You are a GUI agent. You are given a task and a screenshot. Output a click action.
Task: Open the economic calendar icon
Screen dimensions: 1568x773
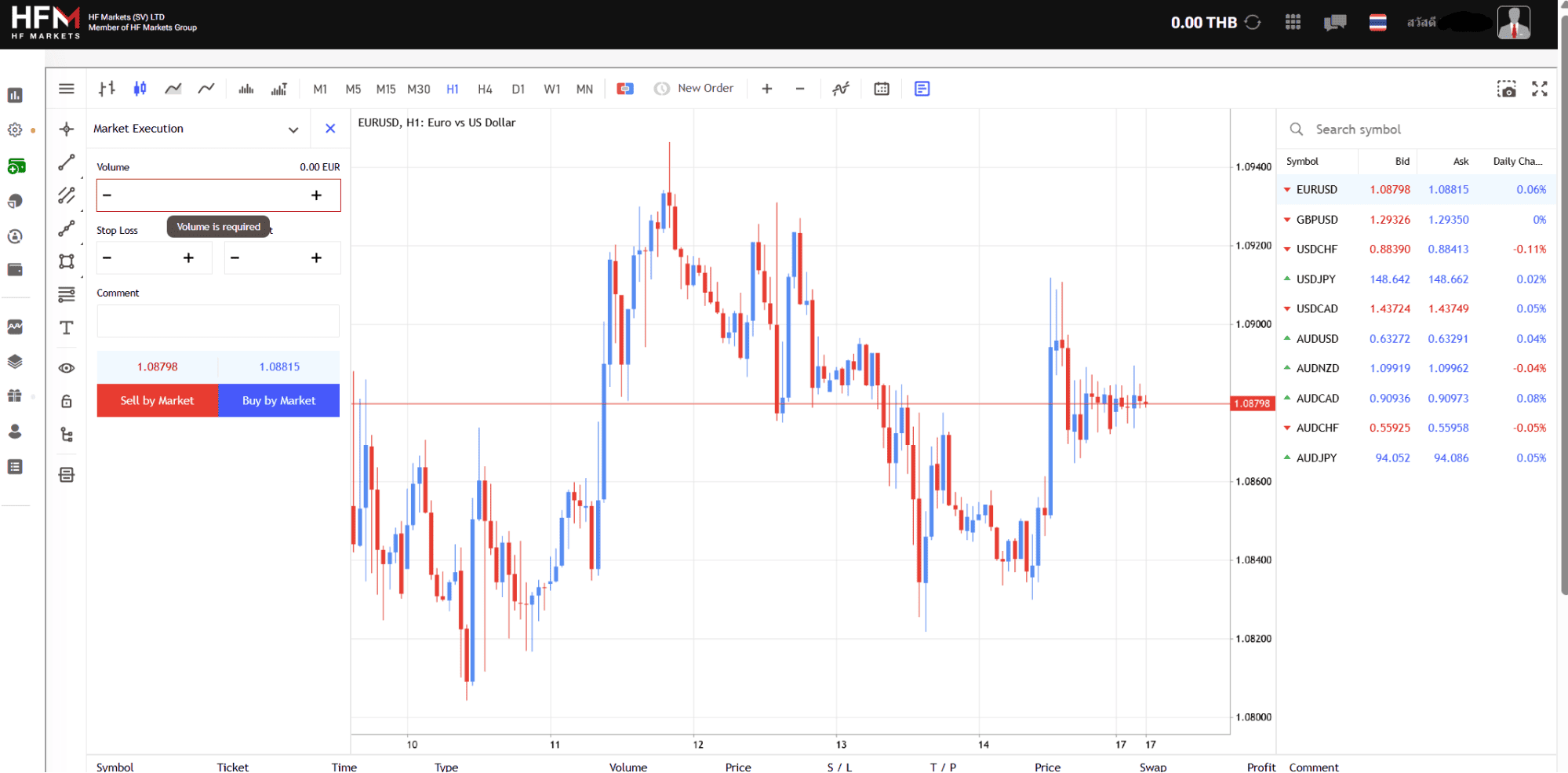pos(882,89)
